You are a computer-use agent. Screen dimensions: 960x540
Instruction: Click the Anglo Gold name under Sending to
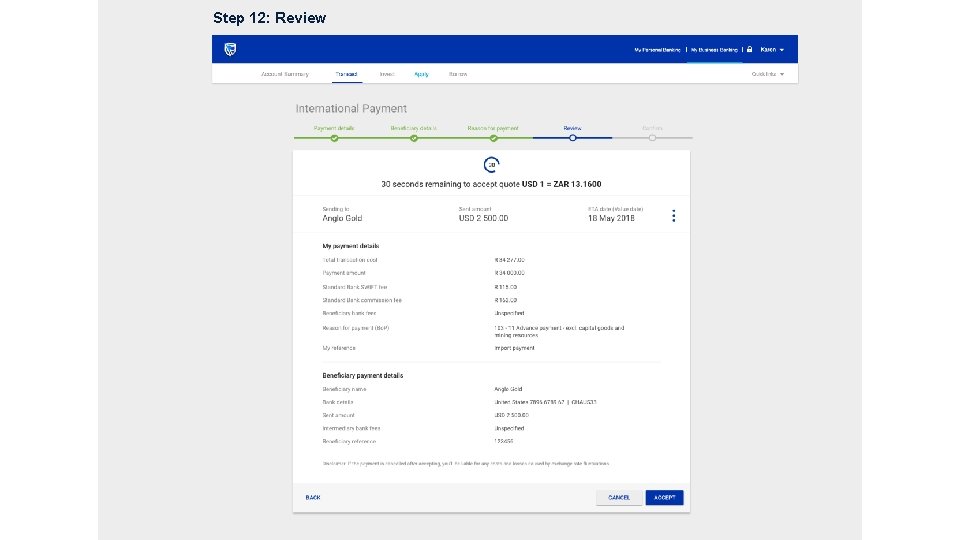click(342, 219)
